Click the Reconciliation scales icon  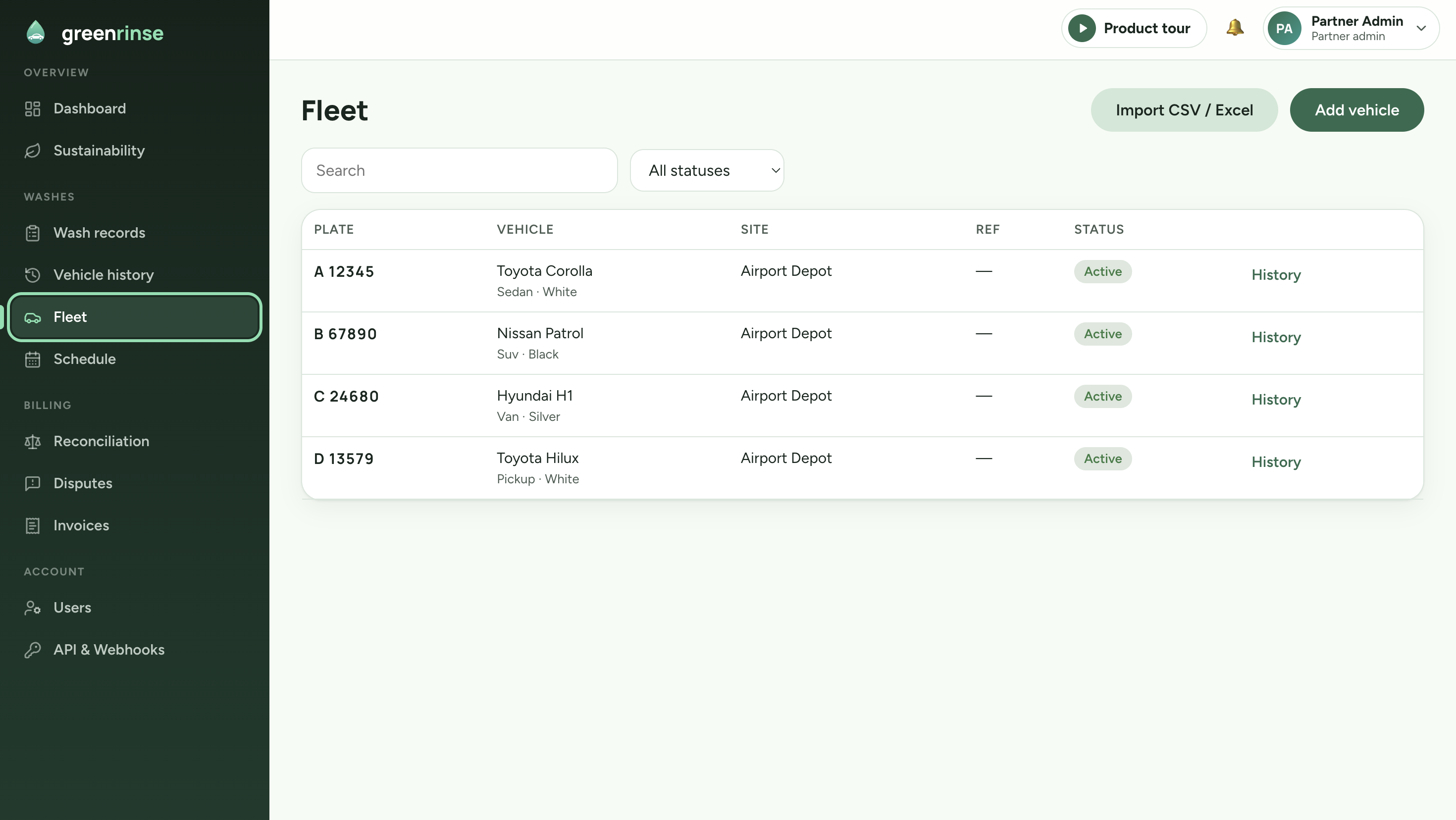tap(33, 441)
